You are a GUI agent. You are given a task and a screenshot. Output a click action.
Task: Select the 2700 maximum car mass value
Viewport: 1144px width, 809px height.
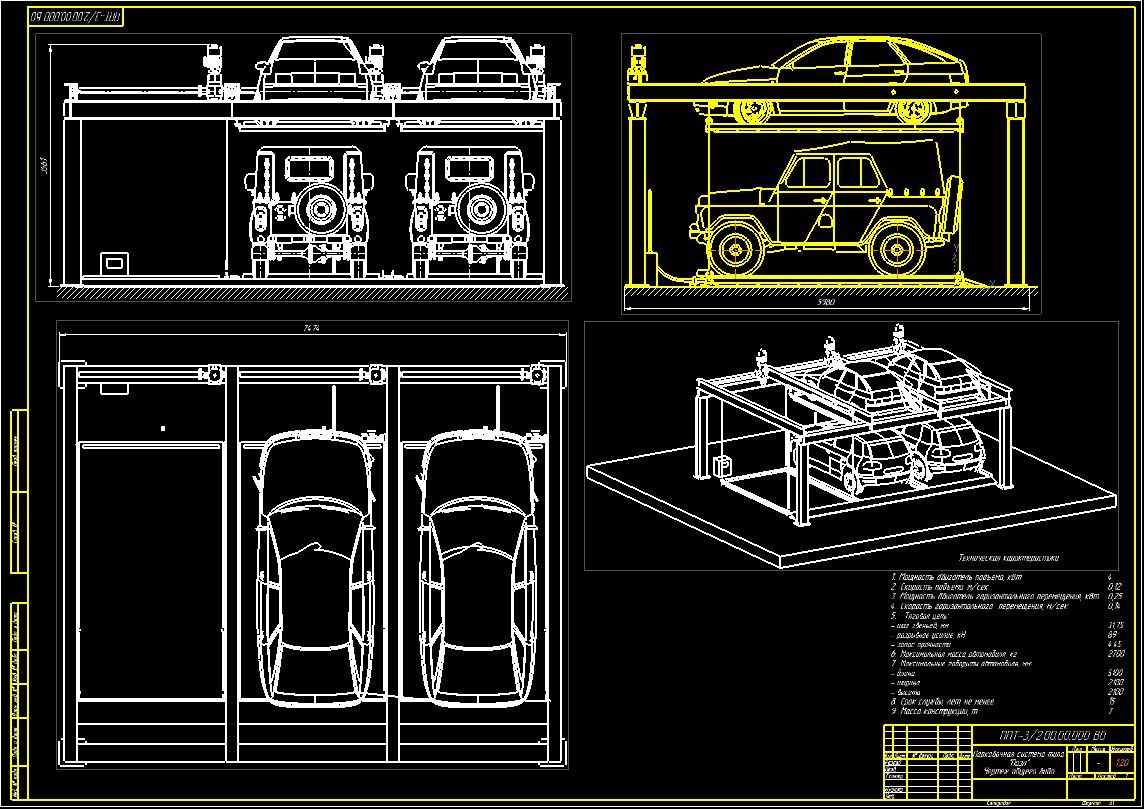click(1116, 654)
